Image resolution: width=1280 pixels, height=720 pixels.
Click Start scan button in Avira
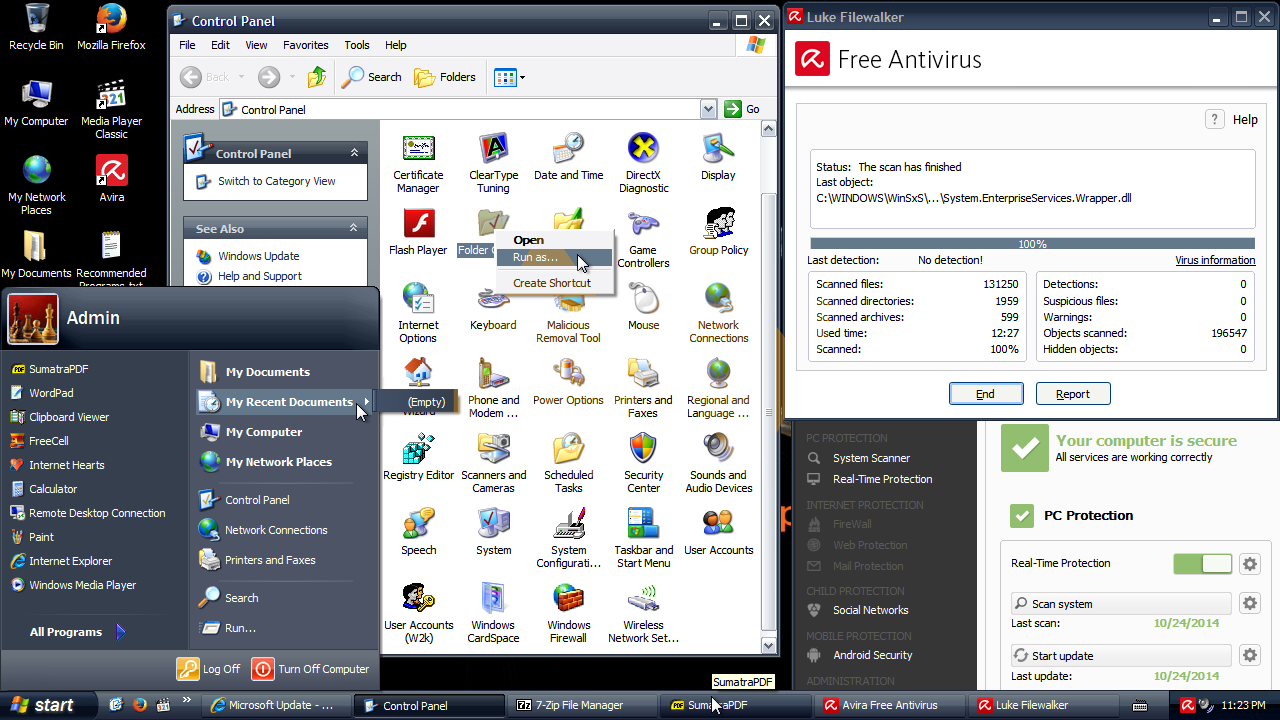tap(1121, 604)
